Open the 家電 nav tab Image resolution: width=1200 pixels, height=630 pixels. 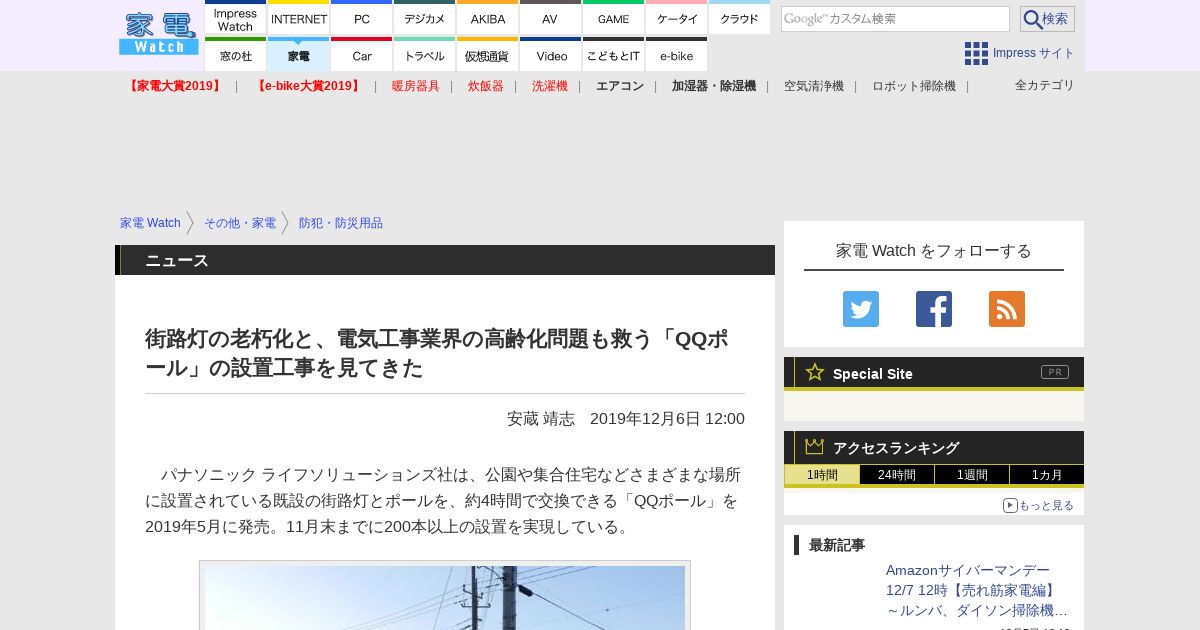coord(299,55)
